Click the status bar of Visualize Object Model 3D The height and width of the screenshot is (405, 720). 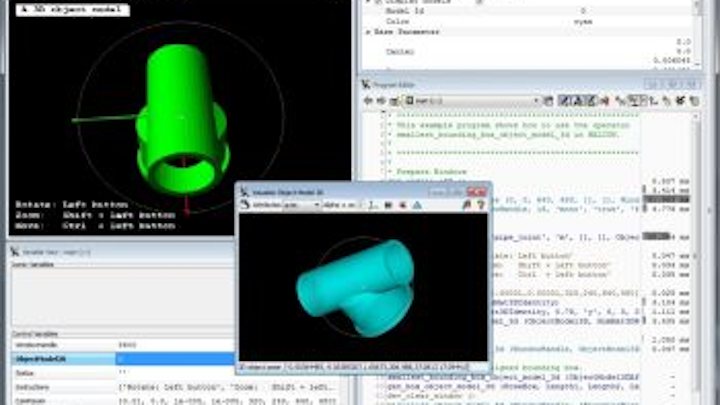[363, 367]
